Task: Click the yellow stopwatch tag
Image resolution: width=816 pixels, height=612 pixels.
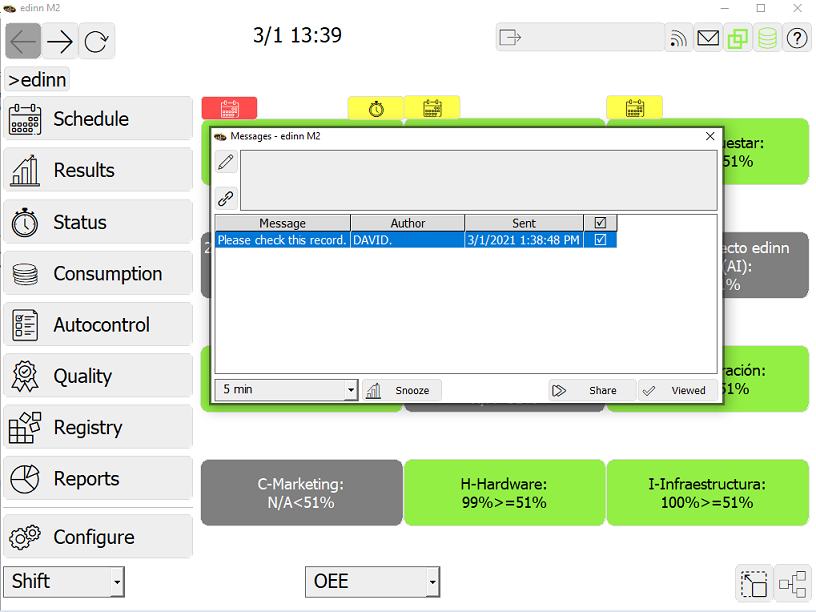Action: point(376,108)
